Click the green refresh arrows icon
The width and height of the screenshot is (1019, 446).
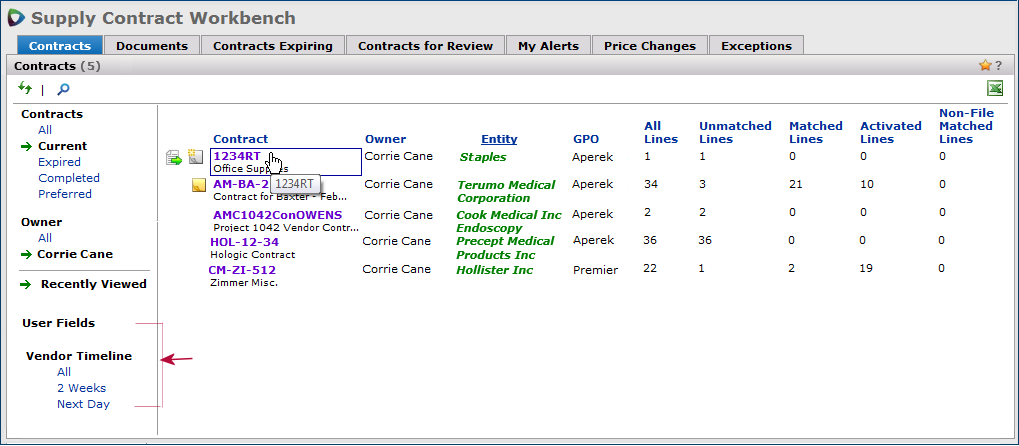[25, 89]
